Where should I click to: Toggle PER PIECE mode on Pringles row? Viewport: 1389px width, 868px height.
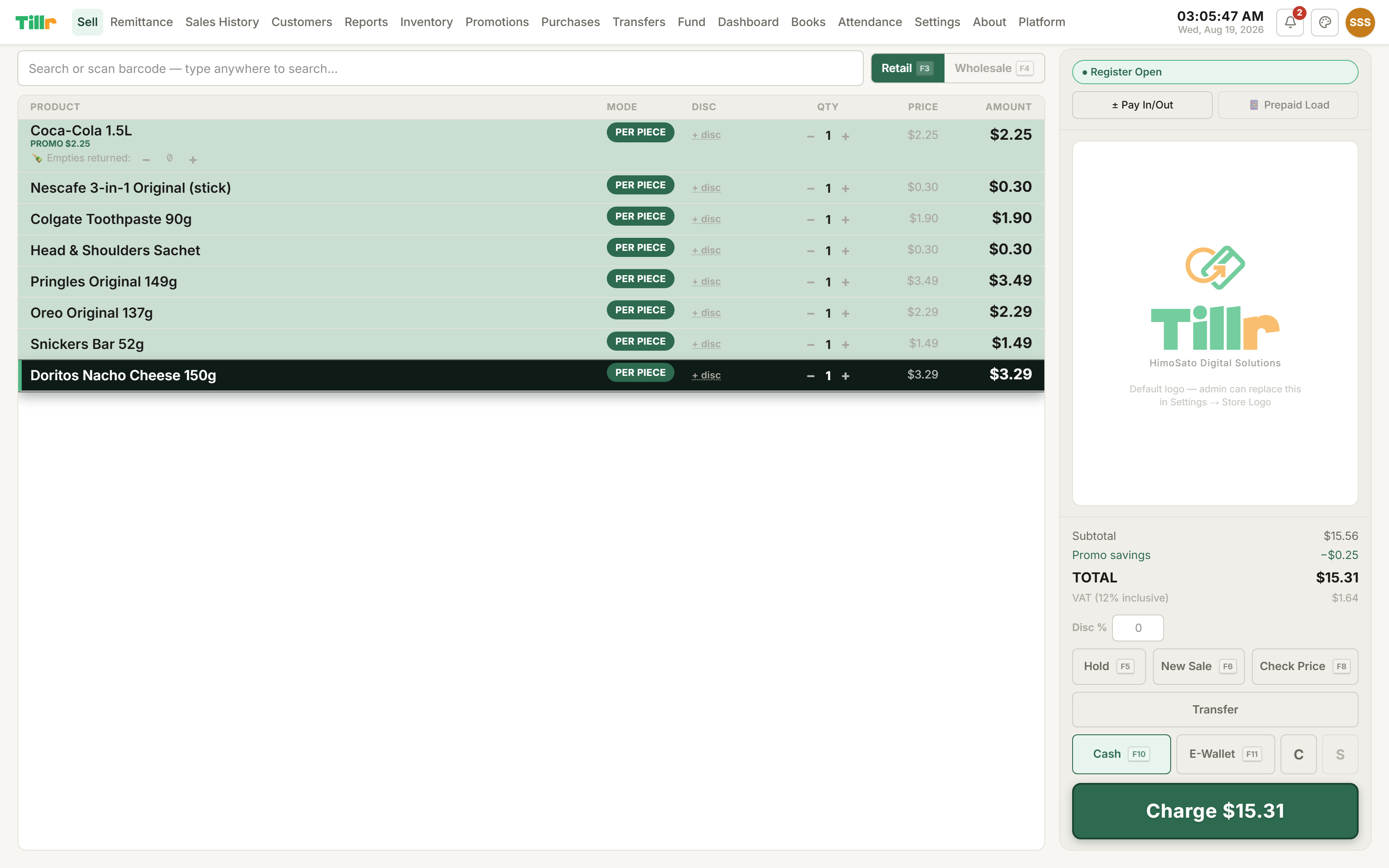pyautogui.click(x=640, y=279)
